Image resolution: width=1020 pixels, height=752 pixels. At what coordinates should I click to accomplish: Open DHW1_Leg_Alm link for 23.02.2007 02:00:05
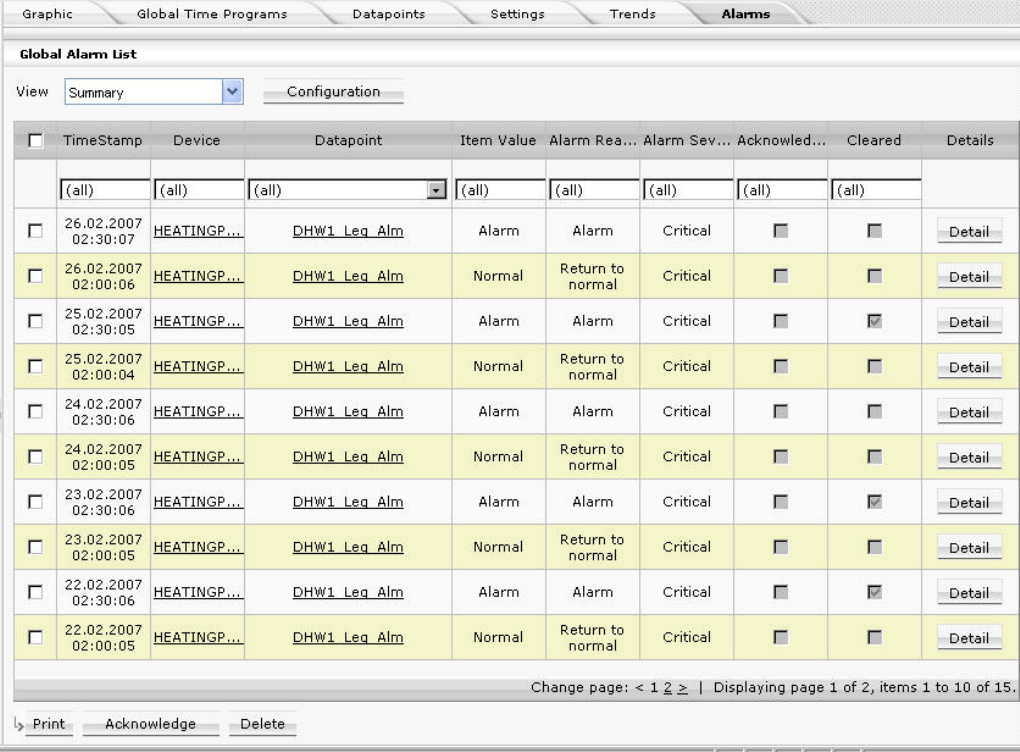[348, 547]
